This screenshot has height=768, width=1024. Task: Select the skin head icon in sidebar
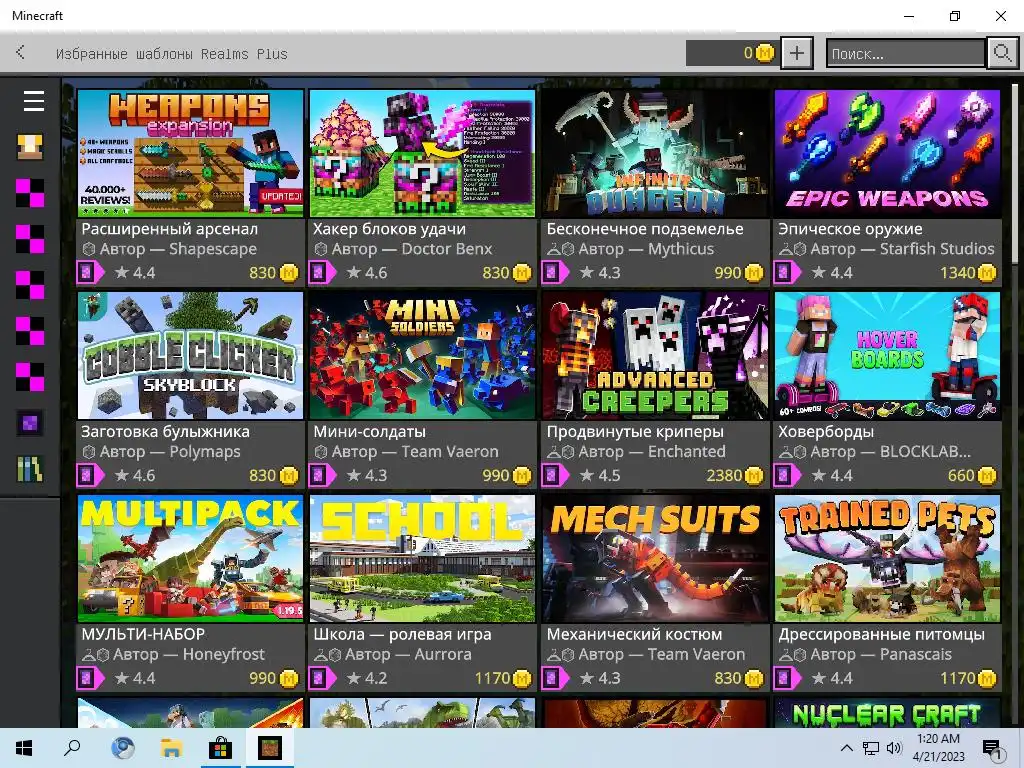30,147
